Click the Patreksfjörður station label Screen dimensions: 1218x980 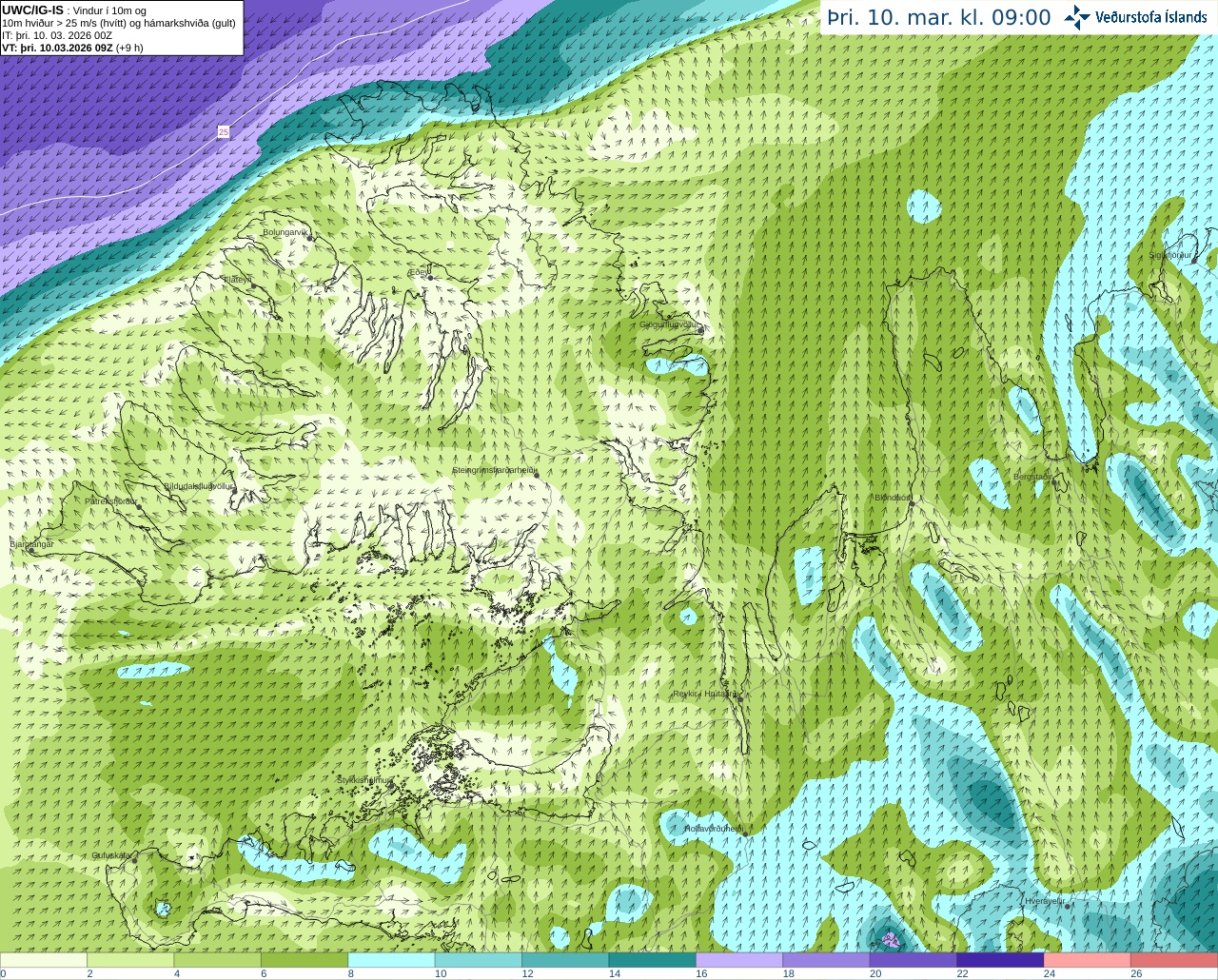[x=111, y=500]
